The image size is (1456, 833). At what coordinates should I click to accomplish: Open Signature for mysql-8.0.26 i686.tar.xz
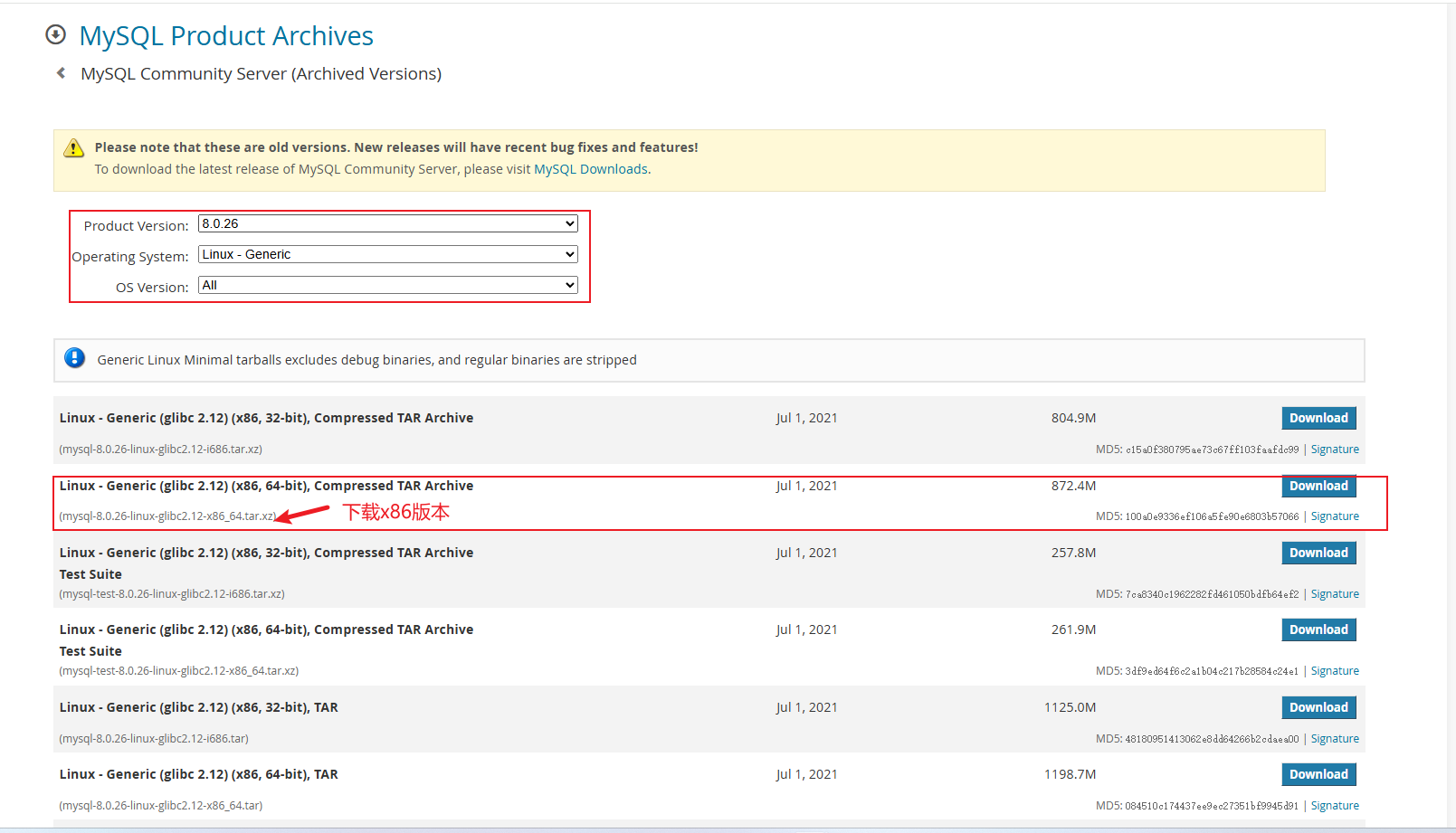click(1334, 450)
